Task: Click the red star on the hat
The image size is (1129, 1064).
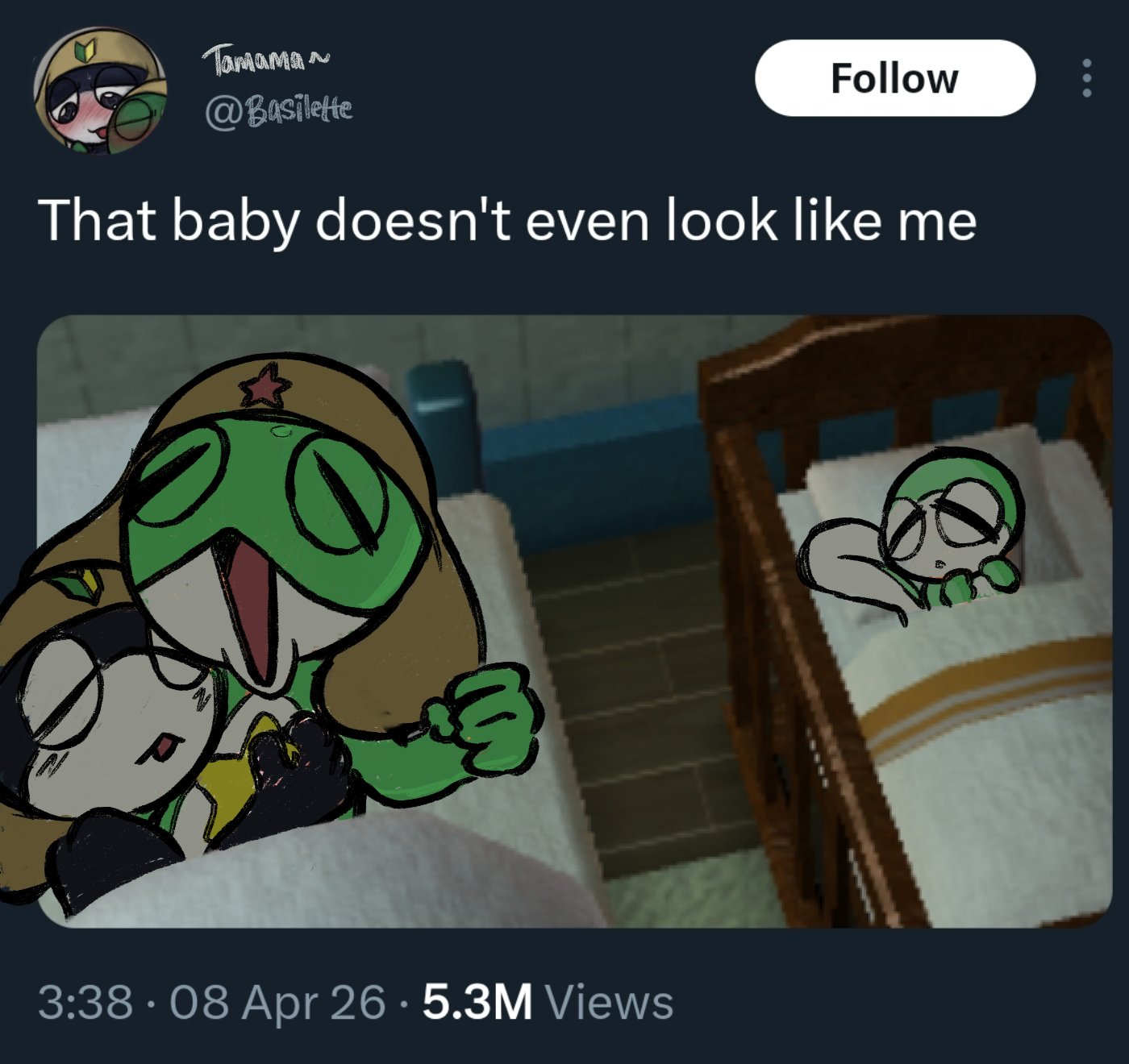Action: coord(265,385)
